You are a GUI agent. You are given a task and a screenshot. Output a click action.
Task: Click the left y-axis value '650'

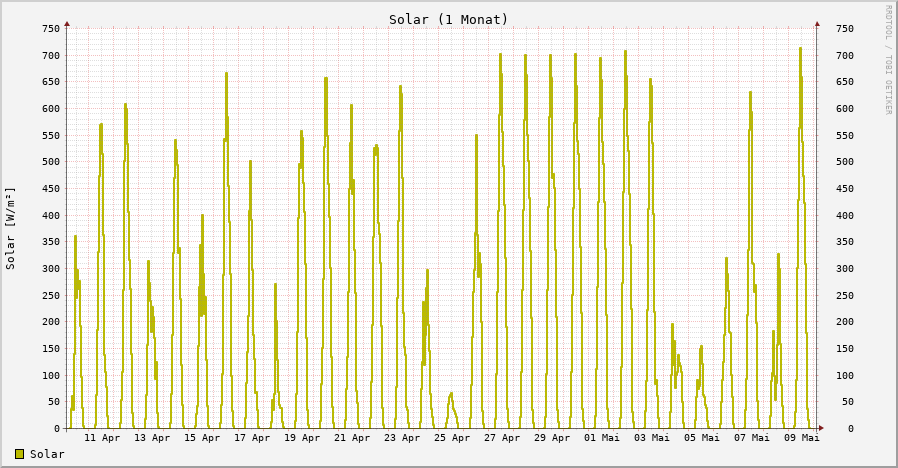(51, 82)
